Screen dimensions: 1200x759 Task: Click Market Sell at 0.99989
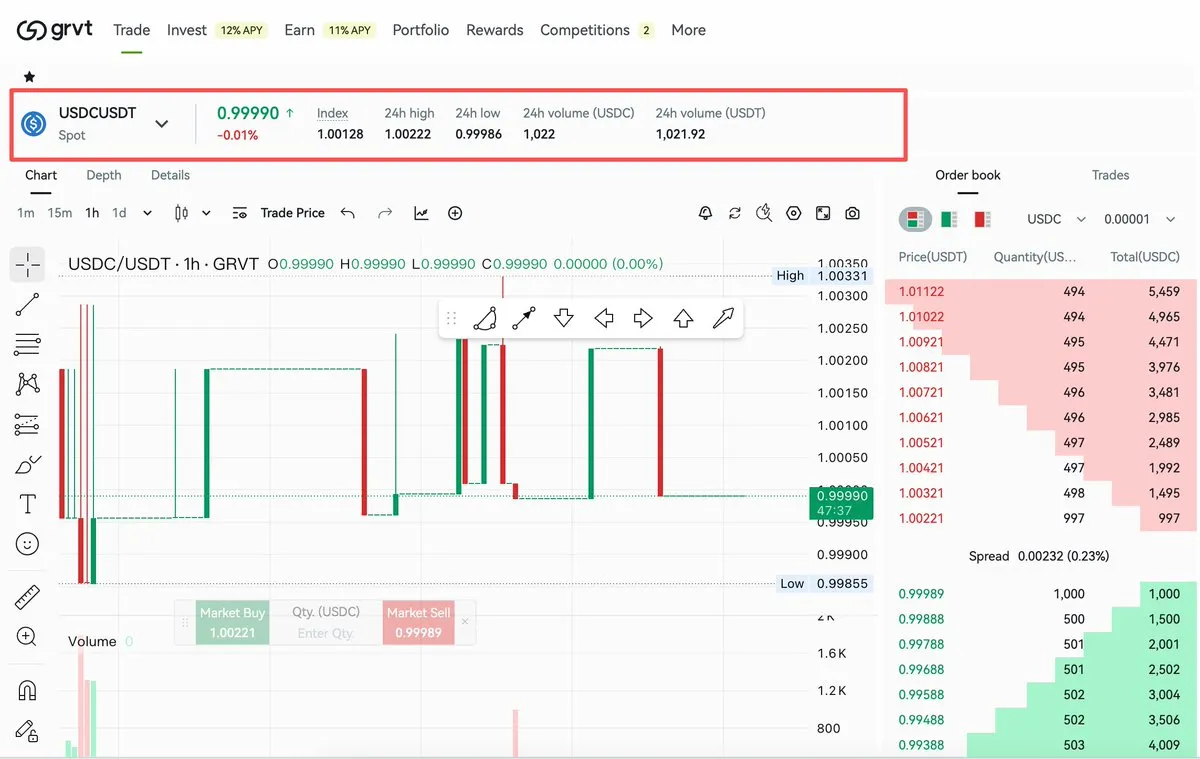[418, 622]
